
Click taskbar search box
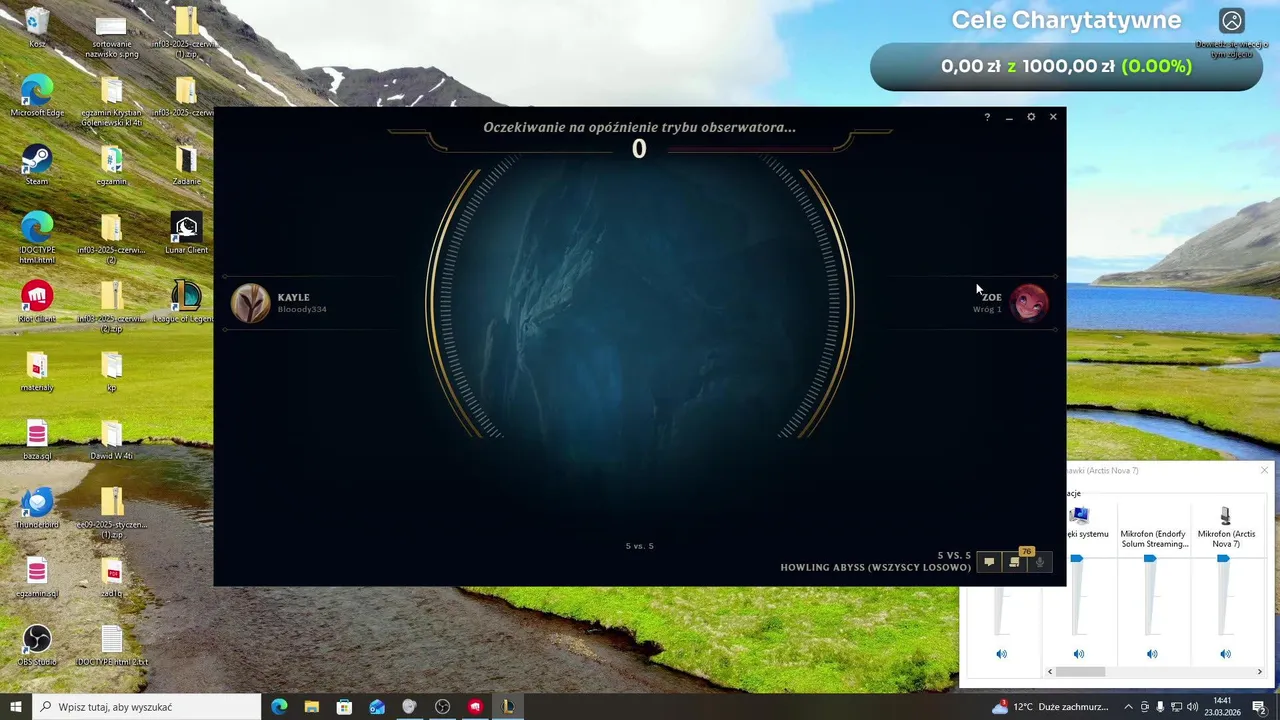[147, 707]
